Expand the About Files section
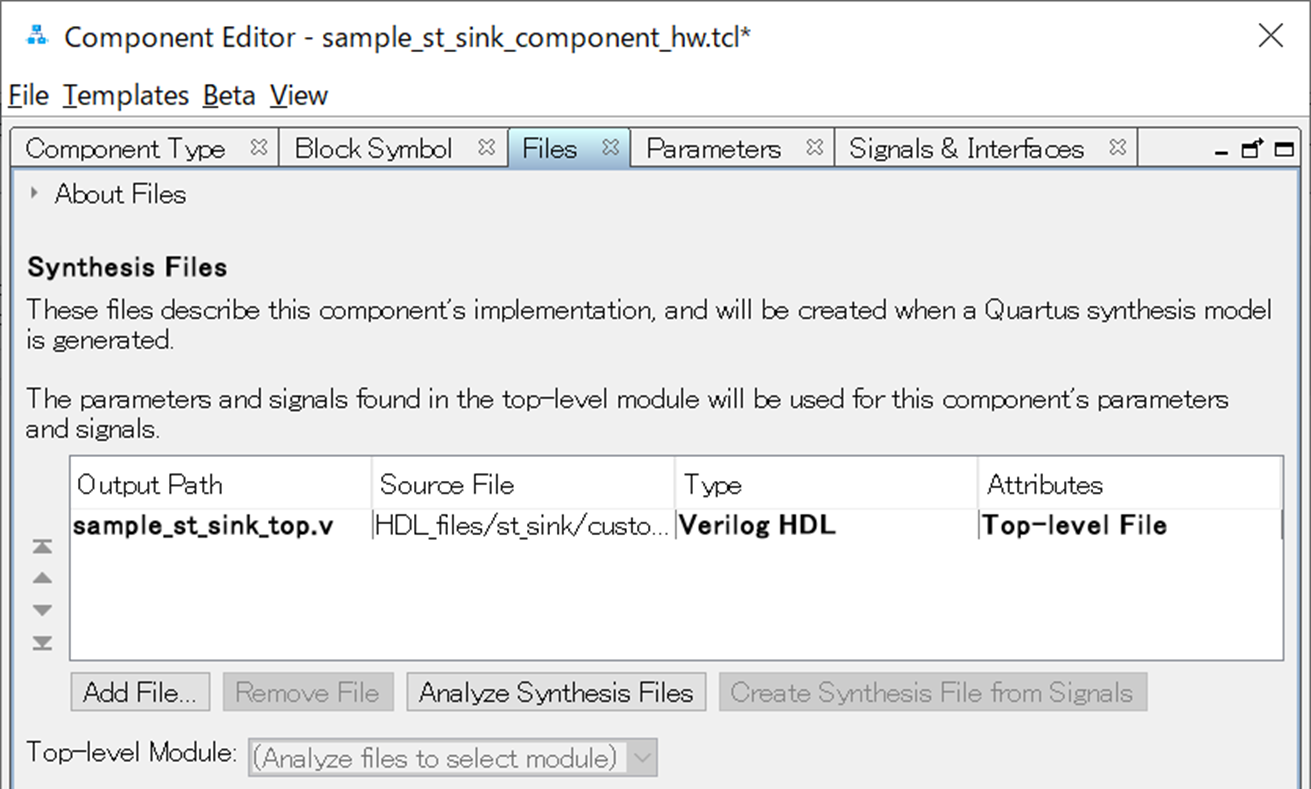The width and height of the screenshot is (1311, 789). point(35,194)
